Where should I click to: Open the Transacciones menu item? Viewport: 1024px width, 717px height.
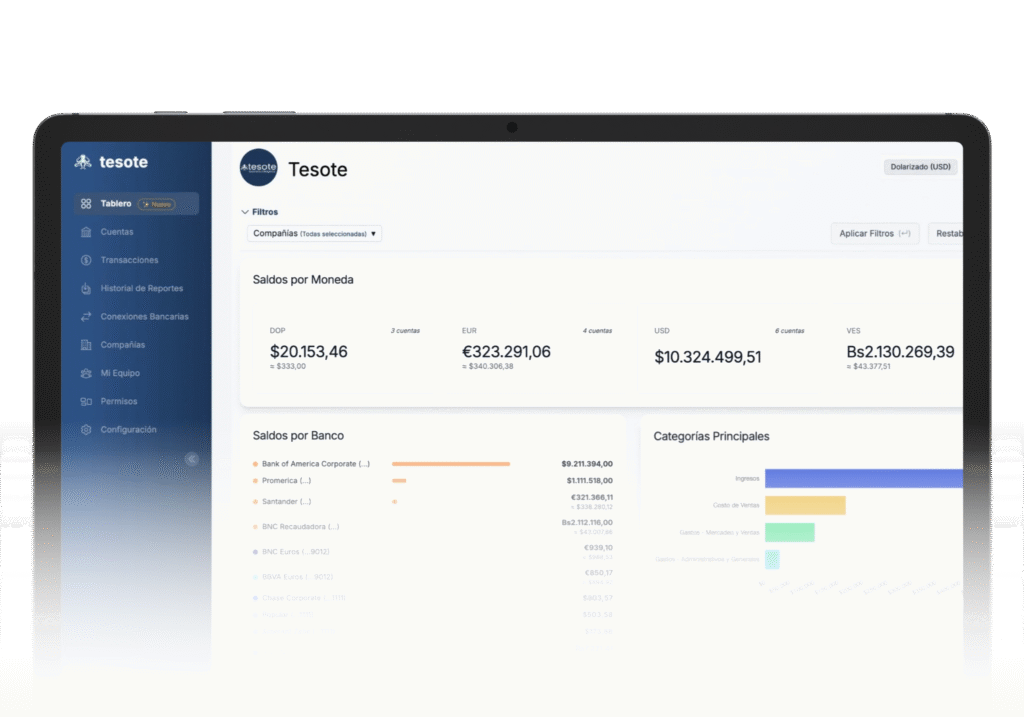129,260
